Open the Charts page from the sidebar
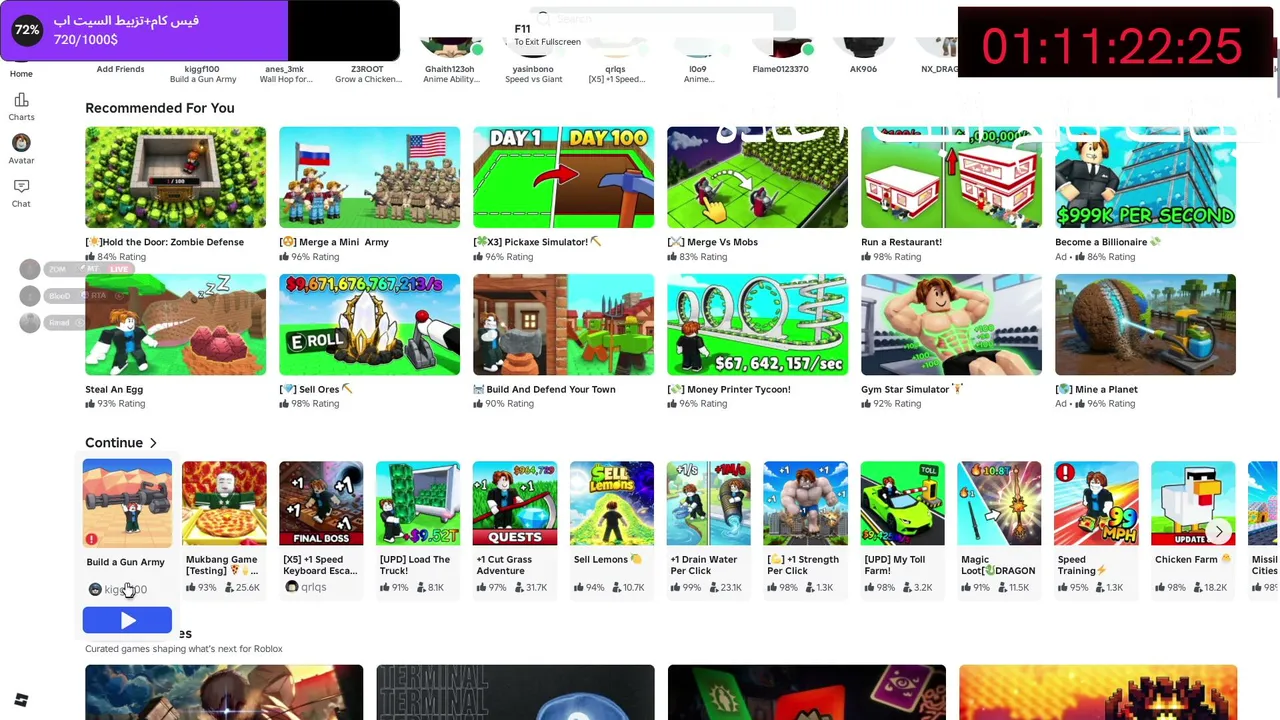This screenshot has height=720, width=1280. click(21, 106)
